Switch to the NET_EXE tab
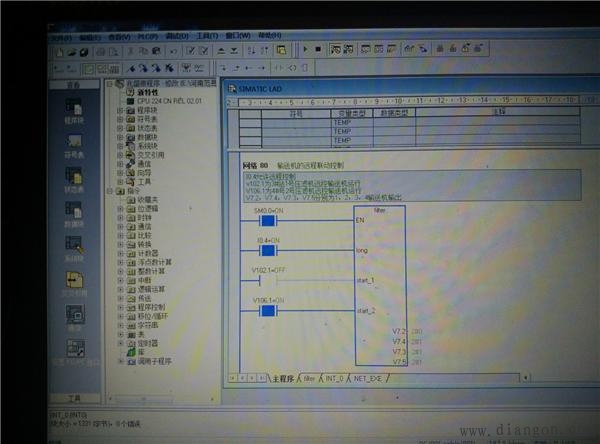The image size is (600, 444). click(x=368, y=379)
